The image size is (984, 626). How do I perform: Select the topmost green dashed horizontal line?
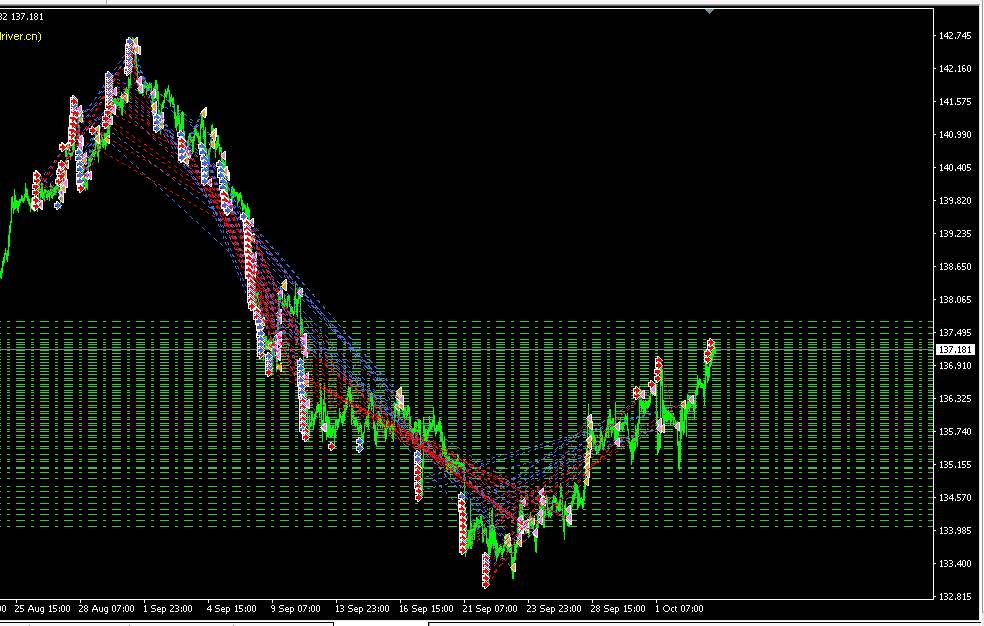click(x=466, y=321)
